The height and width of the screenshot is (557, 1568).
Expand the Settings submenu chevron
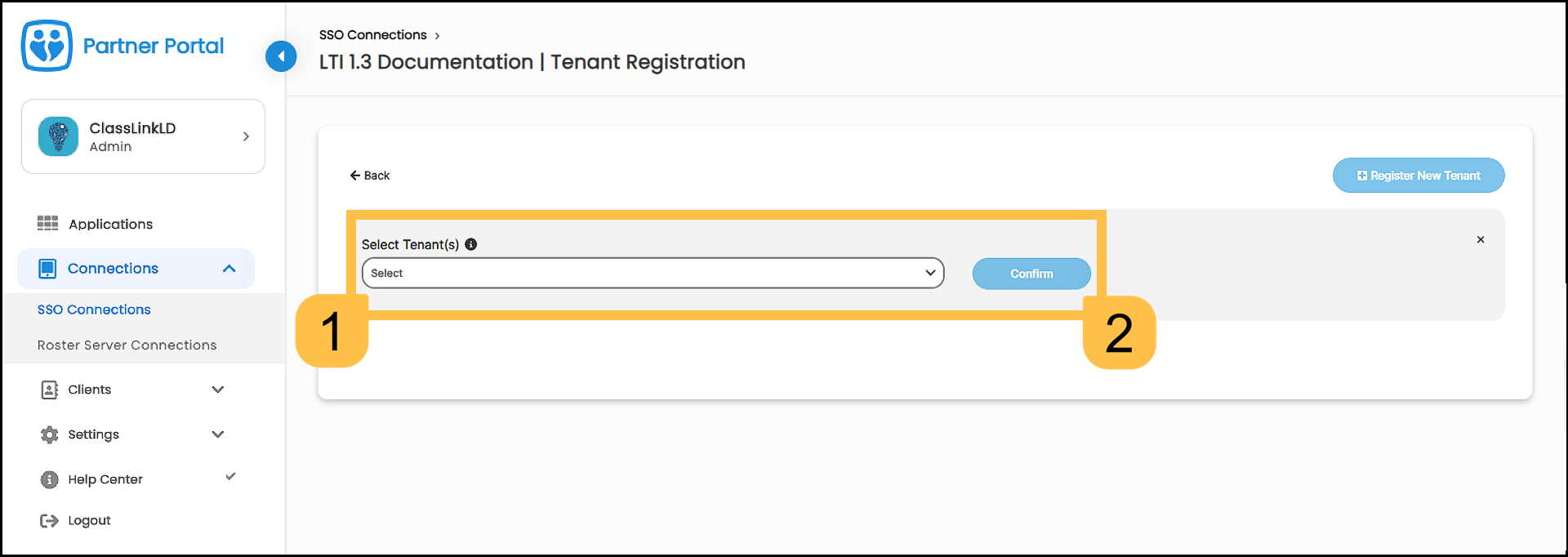pos(218,434)
